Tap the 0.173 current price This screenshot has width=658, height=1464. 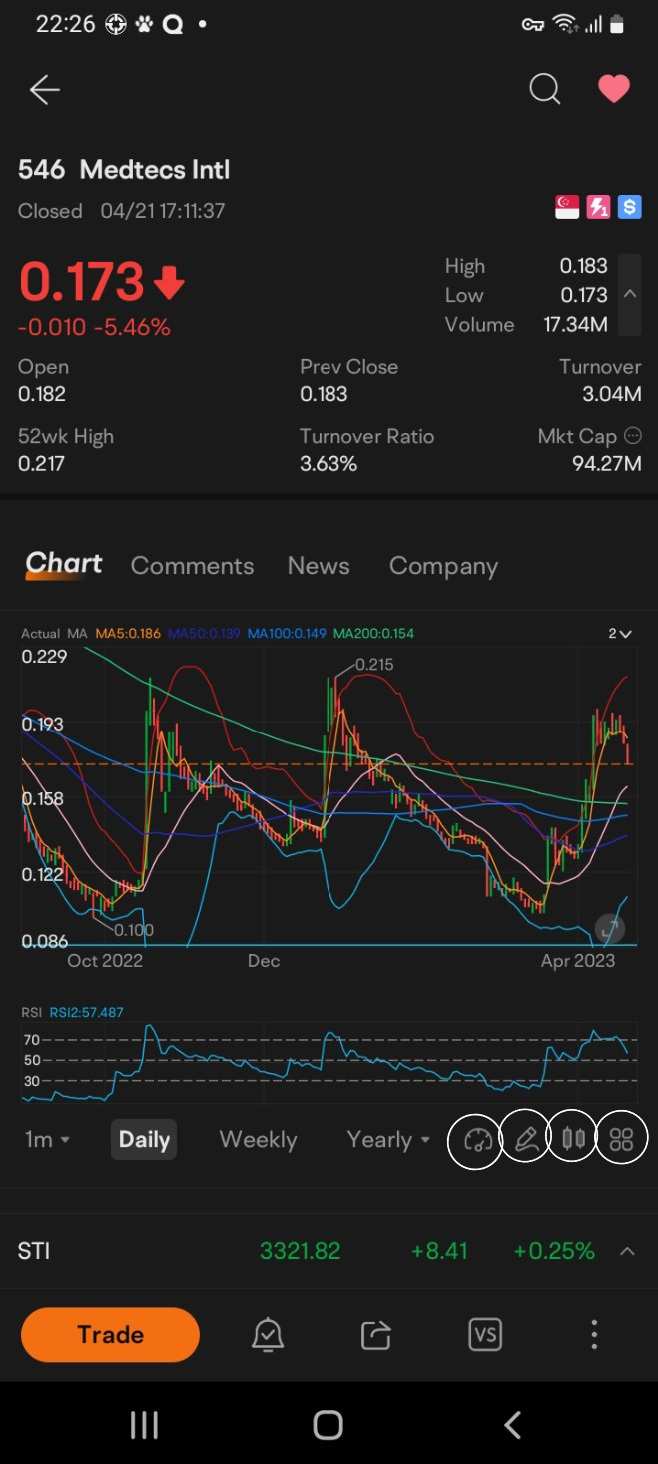pos(82,282)
